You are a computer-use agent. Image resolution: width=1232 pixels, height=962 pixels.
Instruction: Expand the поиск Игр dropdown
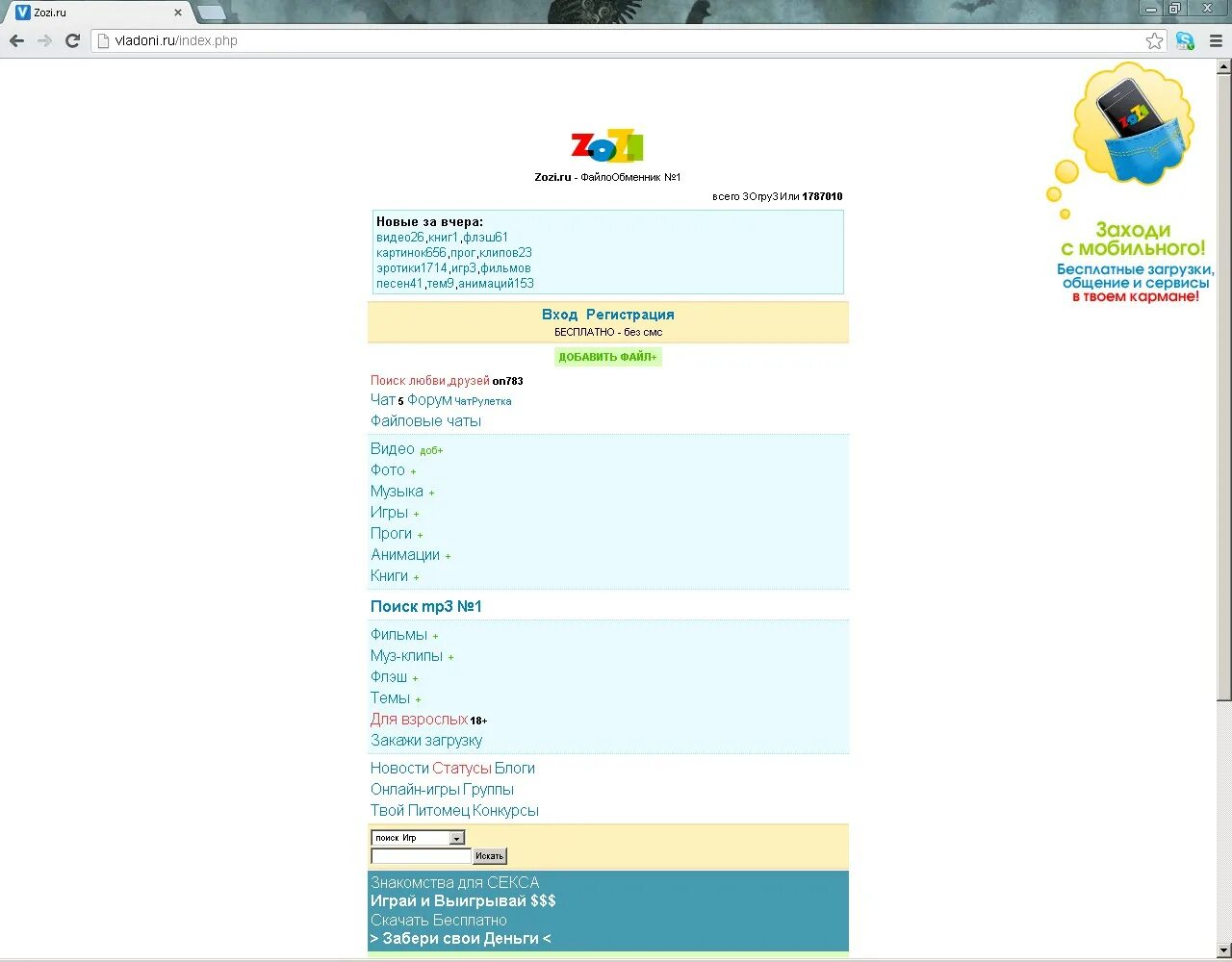click(418, 838)
